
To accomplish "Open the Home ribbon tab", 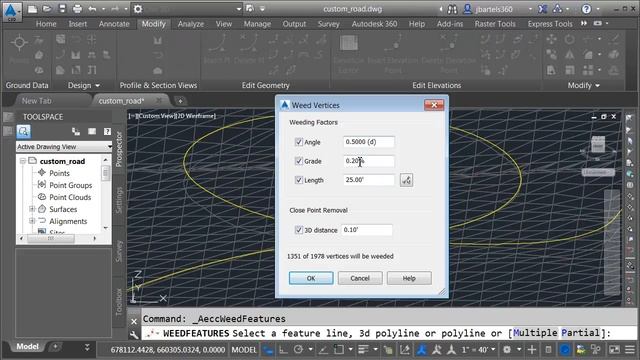I will click(x=46, y=24).
